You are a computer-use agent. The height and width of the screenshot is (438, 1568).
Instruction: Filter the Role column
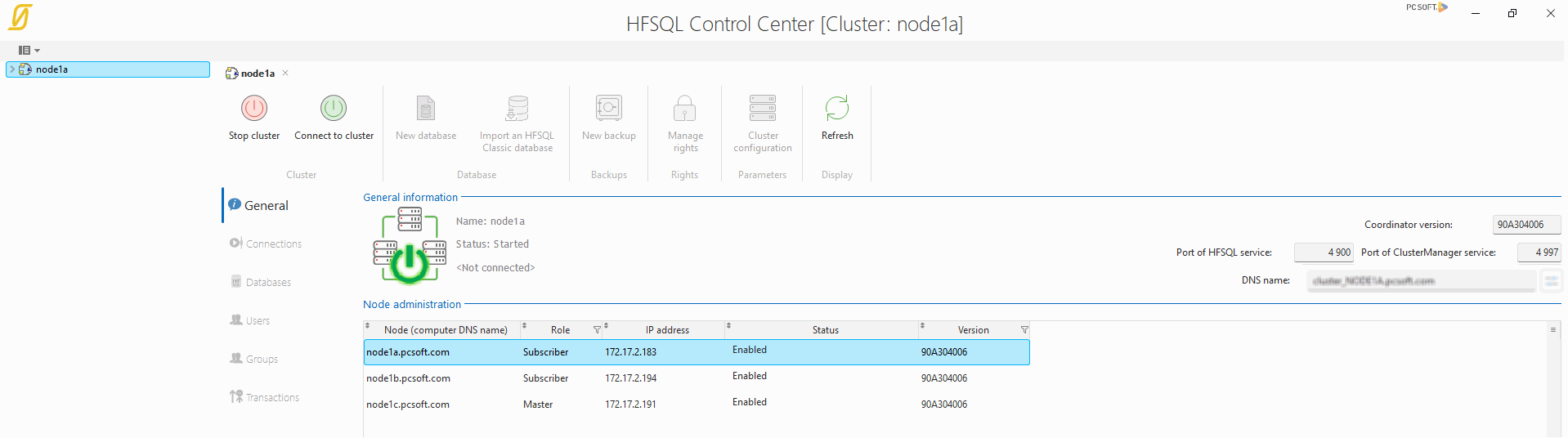click(x=597, y=330)
